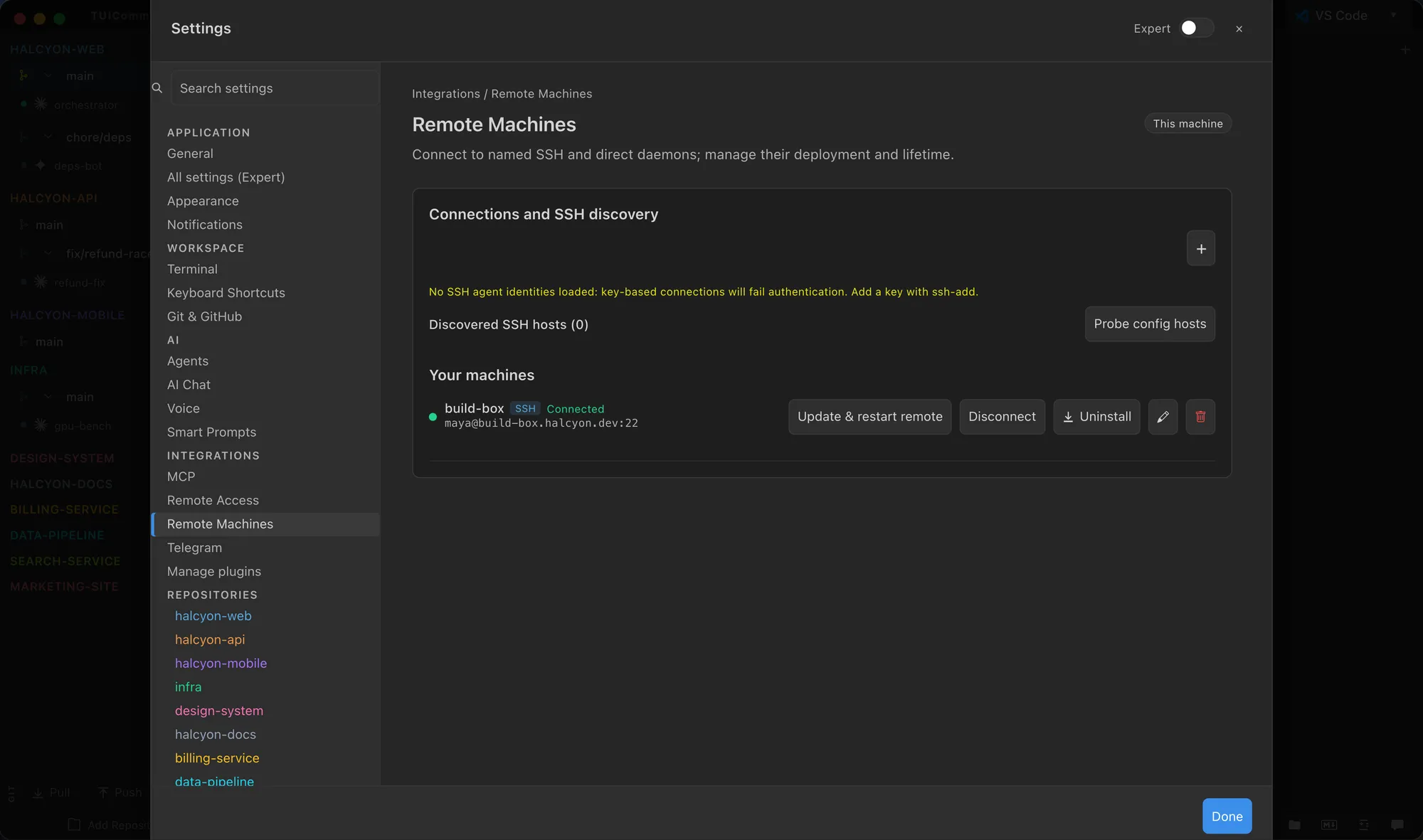Click folder icon in background status bar
1423x840 pixels.
(1294, 824)
